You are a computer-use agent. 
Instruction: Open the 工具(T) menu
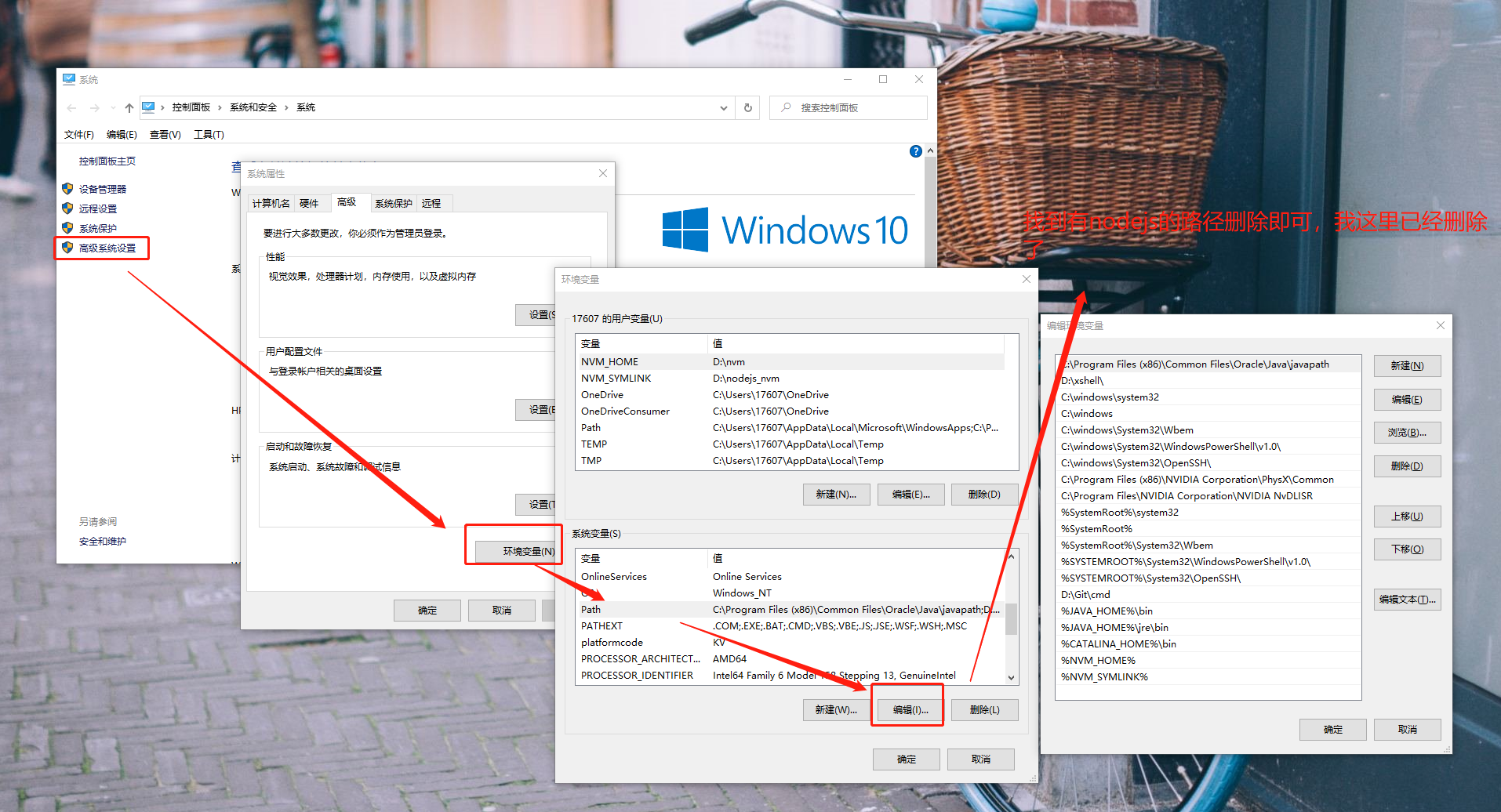coord(209,134)
